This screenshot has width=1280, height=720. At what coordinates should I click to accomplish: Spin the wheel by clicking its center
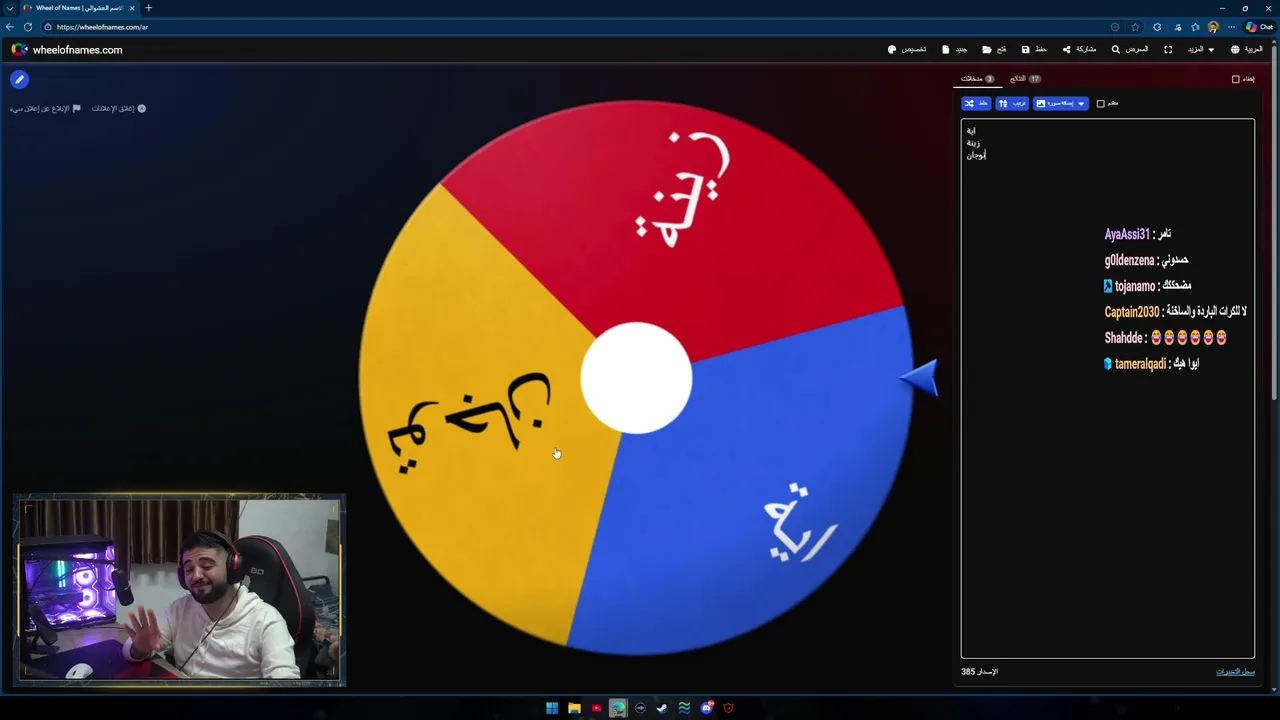(636, 378)
